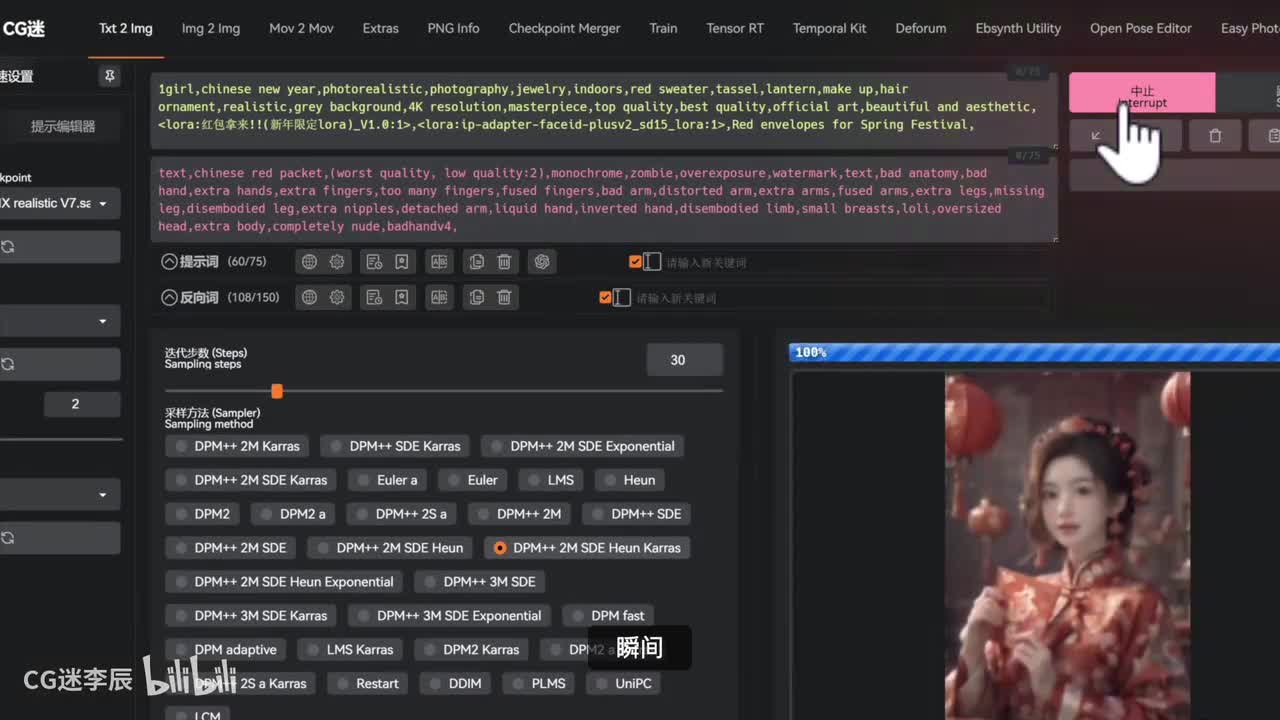This screenshot has height=720, width=1280.
Task: Click the Sampling steps slider handle
Action: 277,391
